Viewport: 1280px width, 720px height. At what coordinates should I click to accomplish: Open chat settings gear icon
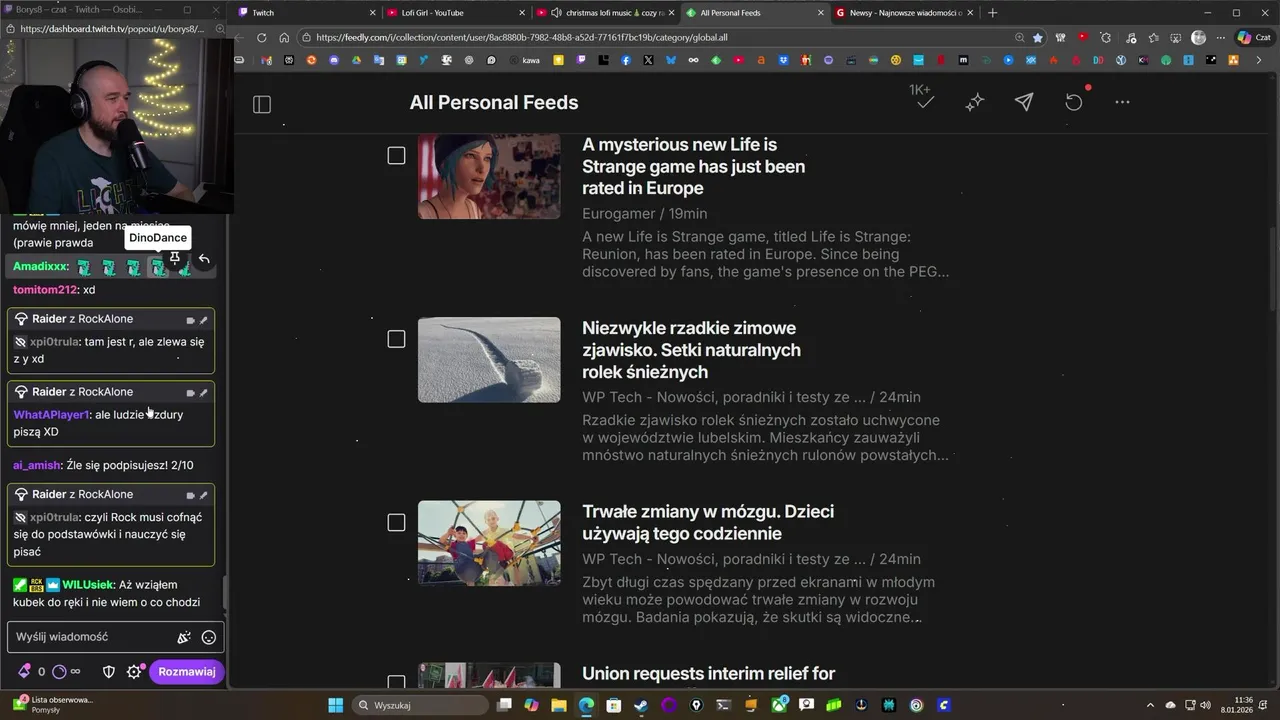pos(134,672)
